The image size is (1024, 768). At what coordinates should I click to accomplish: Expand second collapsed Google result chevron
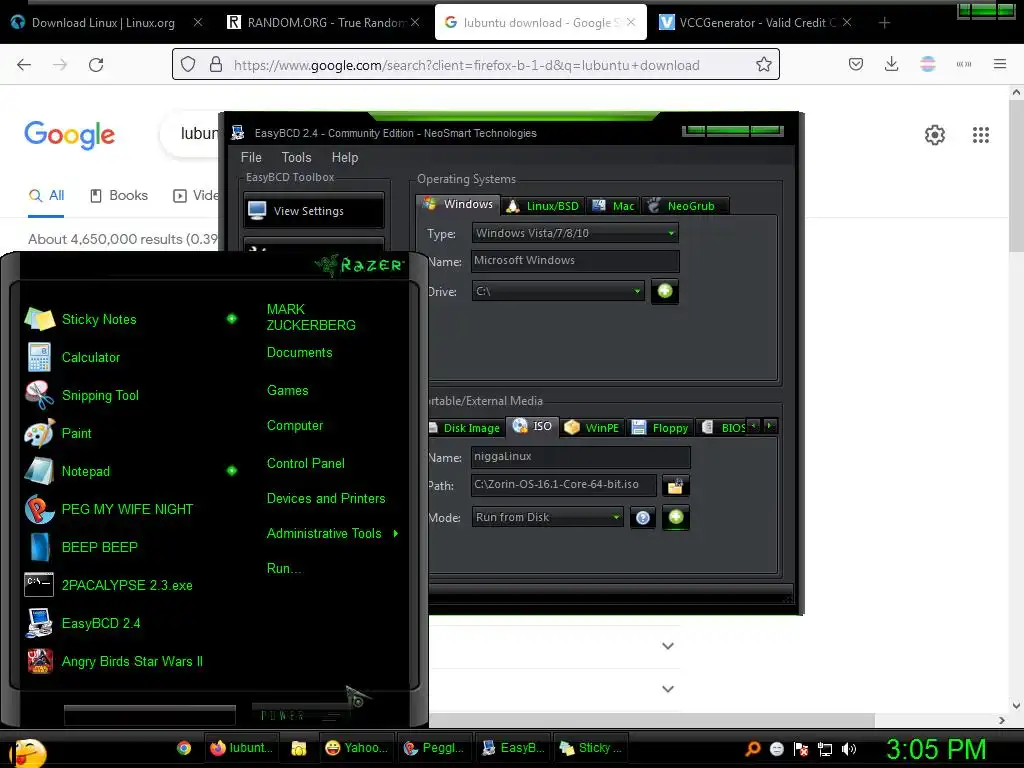click(667, 689)
